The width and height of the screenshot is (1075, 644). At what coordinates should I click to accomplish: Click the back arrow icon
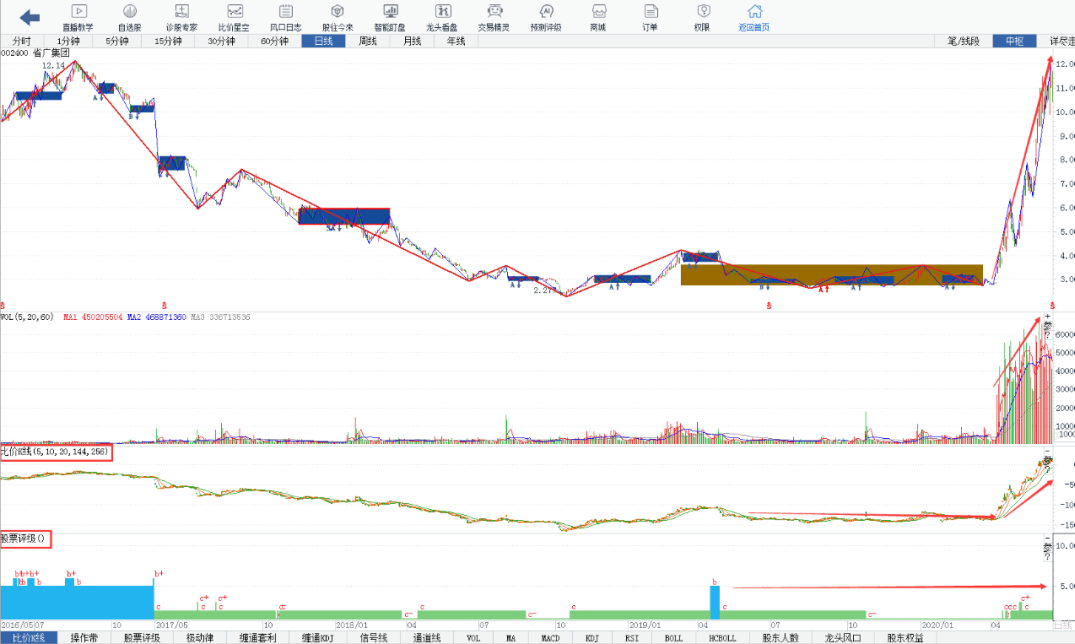[x=30, y=16]
